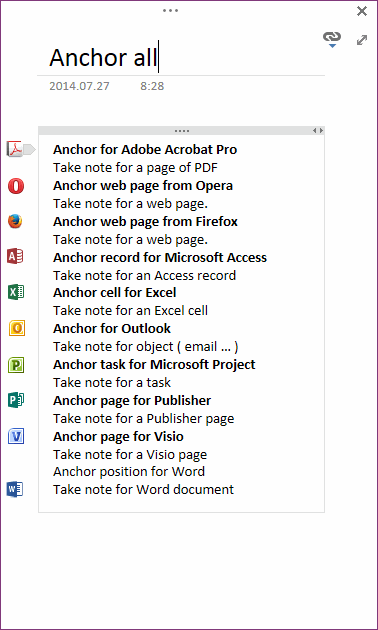Click the note container width arrows
Viewport: 378px width, 630px height.
318,131
